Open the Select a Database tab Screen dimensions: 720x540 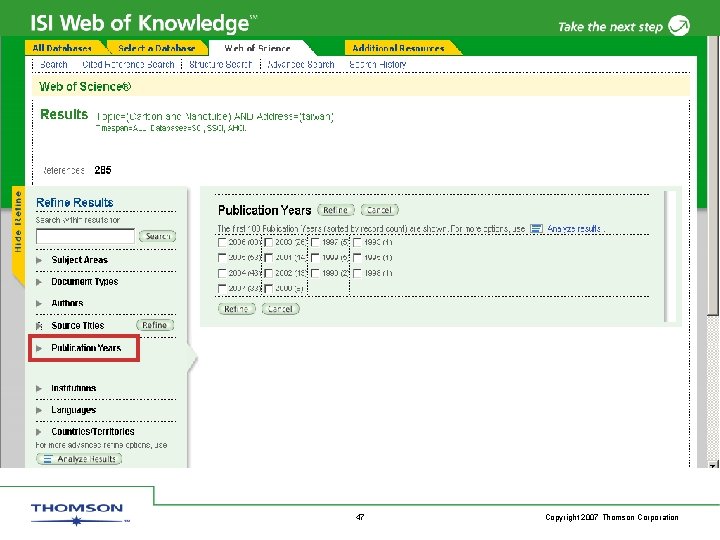tap(157, 48)
